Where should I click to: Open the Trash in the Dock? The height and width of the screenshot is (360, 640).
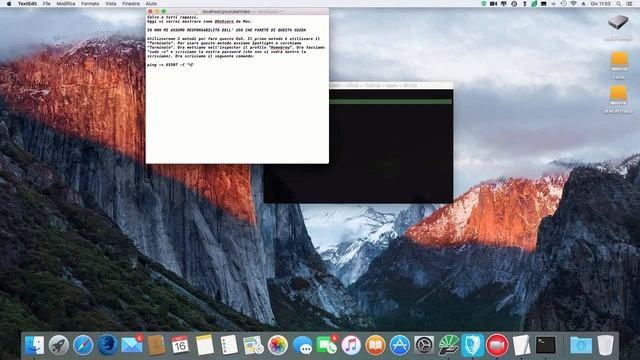point(605,345)
